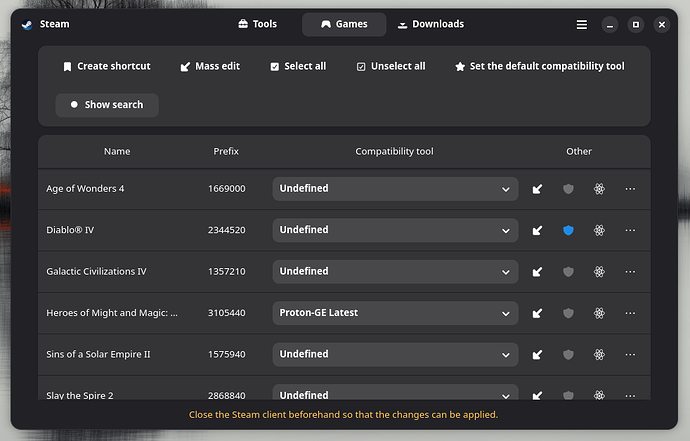Open more options for Heroes of Might and Magic

click(x=630, y=313)
